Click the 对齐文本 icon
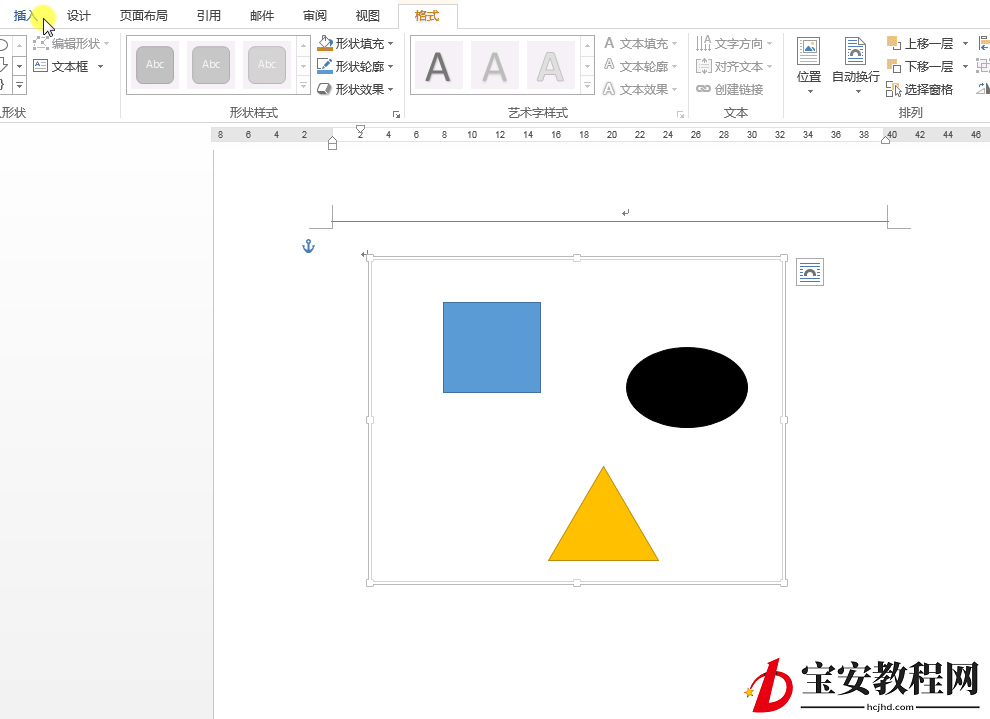Screen dimensions: 990x719 tap(704, 66)
